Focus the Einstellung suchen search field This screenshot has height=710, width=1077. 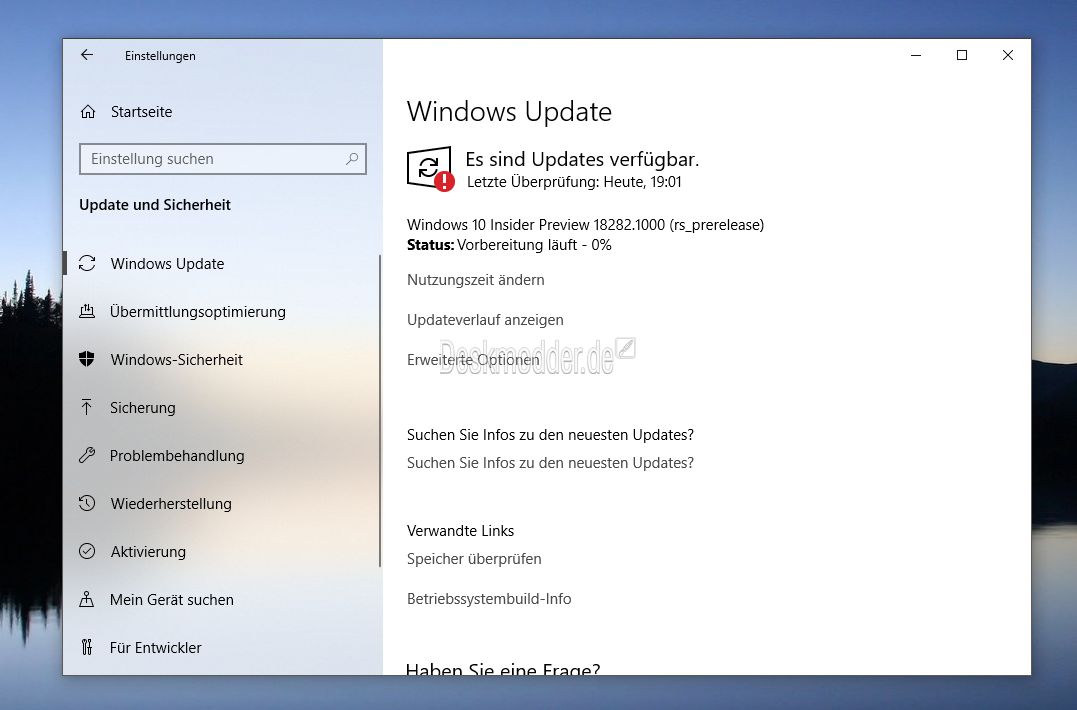point(223,159)
